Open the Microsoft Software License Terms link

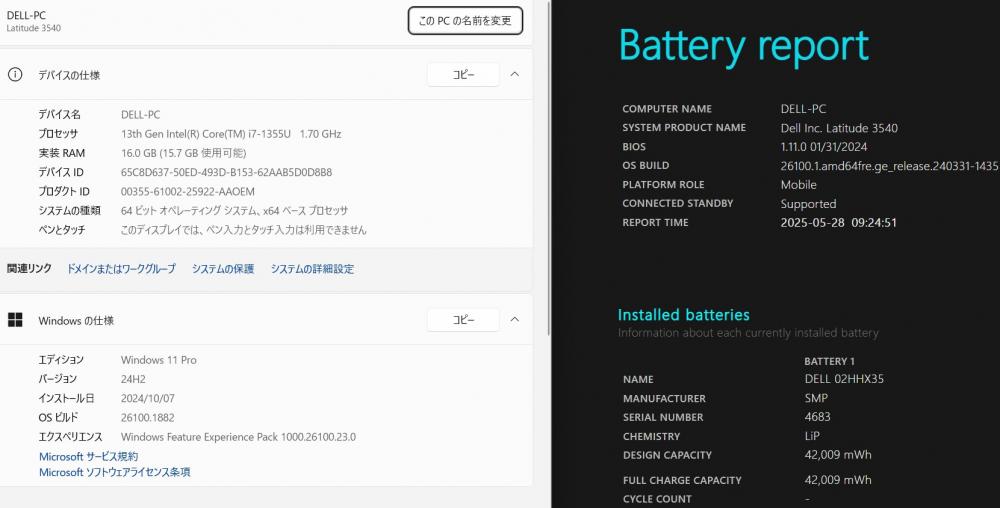click(115, 472)
